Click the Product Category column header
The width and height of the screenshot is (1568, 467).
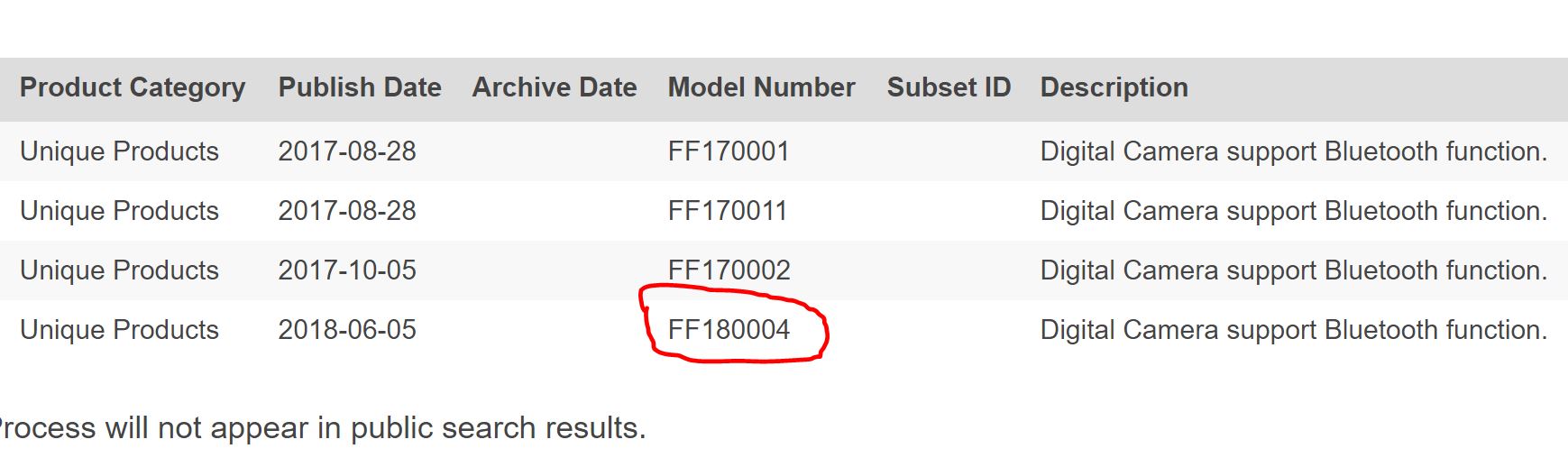(133, 87)
